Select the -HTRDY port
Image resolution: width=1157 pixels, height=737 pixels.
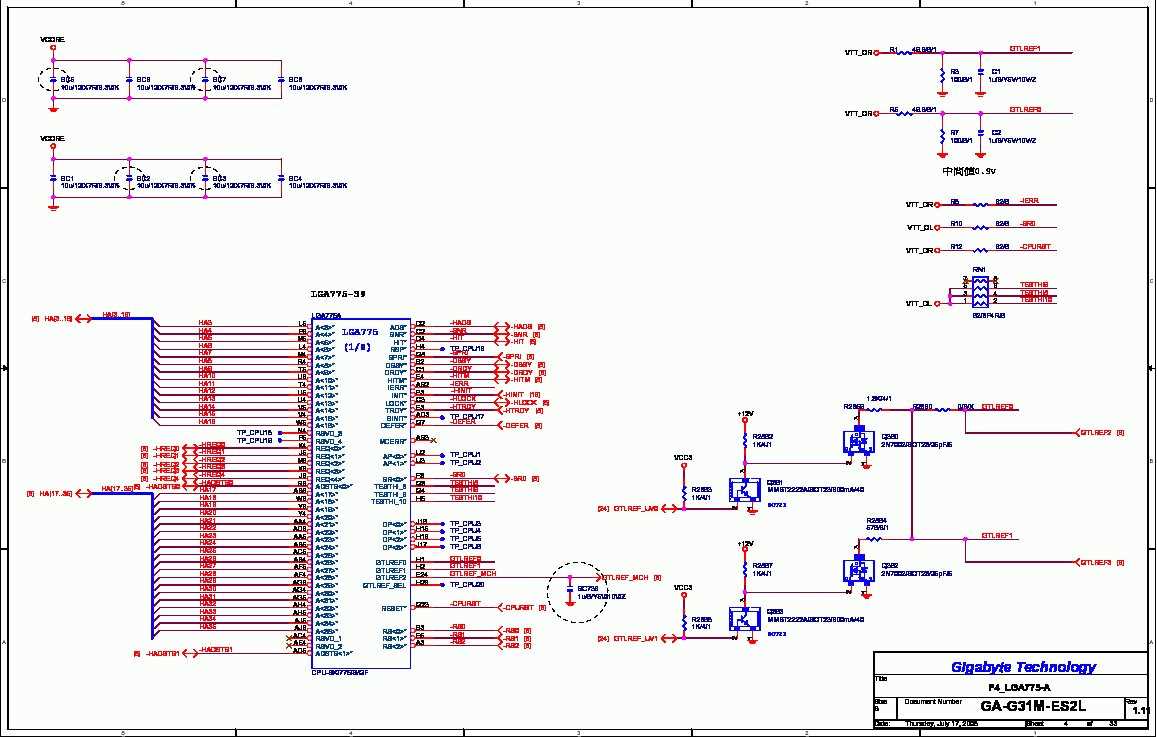coord(519,410)
